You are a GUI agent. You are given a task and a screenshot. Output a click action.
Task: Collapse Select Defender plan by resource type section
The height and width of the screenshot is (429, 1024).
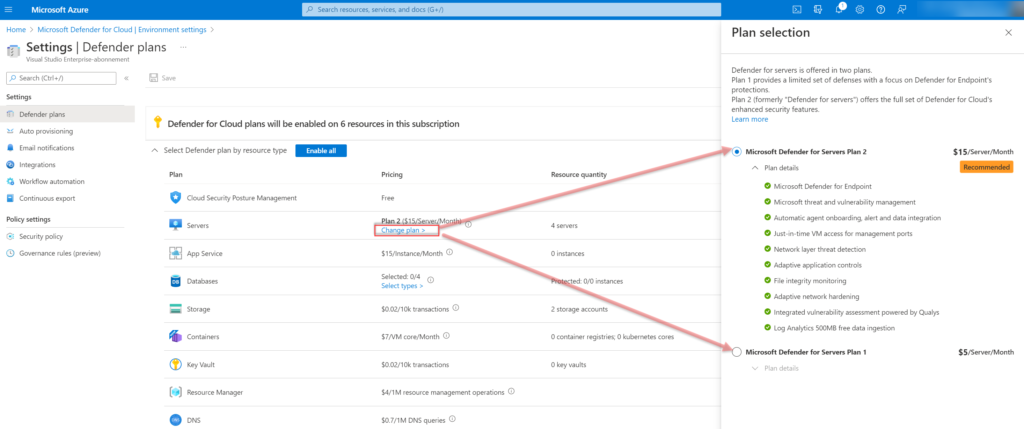click(154, 151)
